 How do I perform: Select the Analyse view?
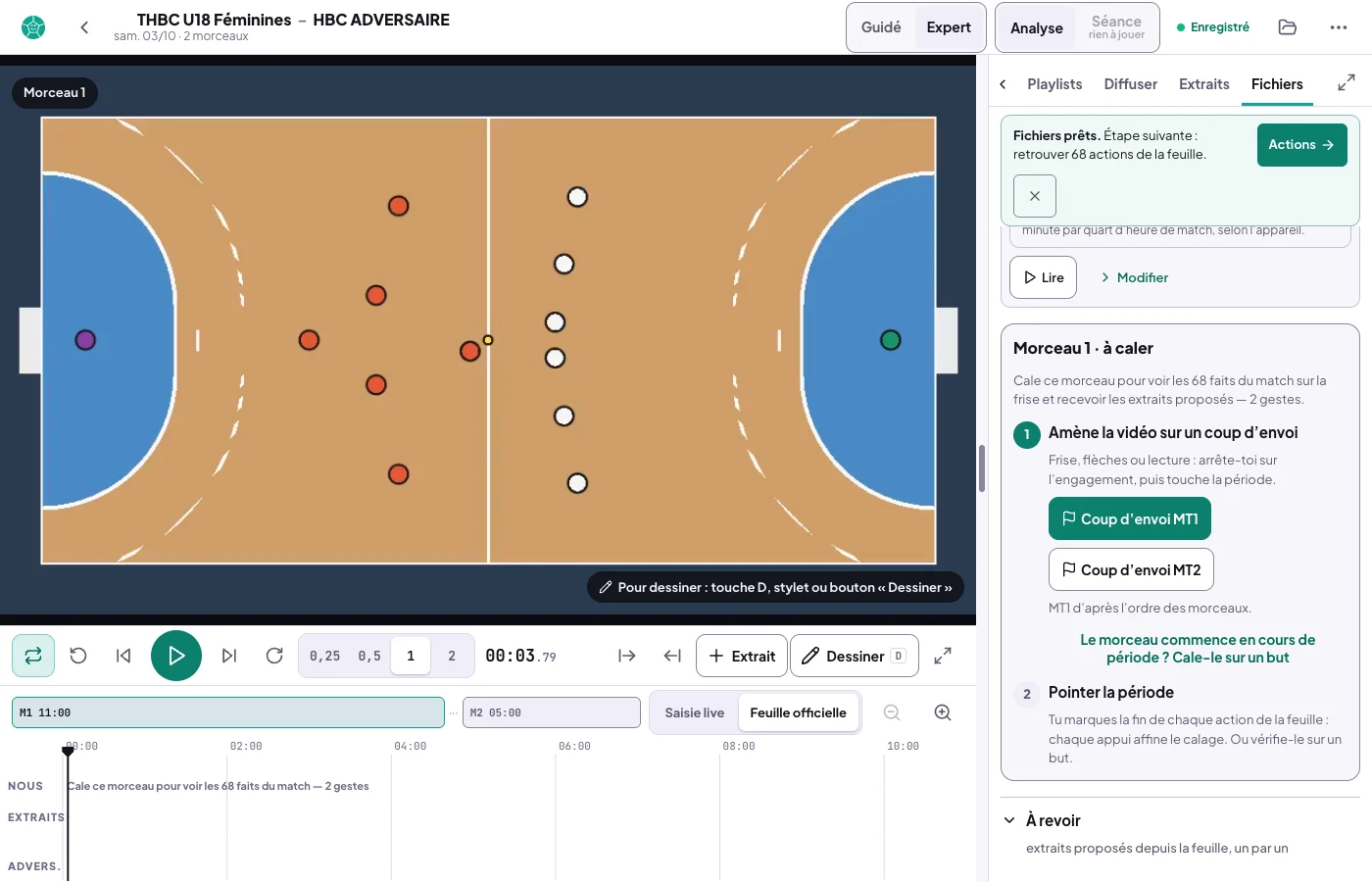pyautogui.click(x=1037, y=27)
